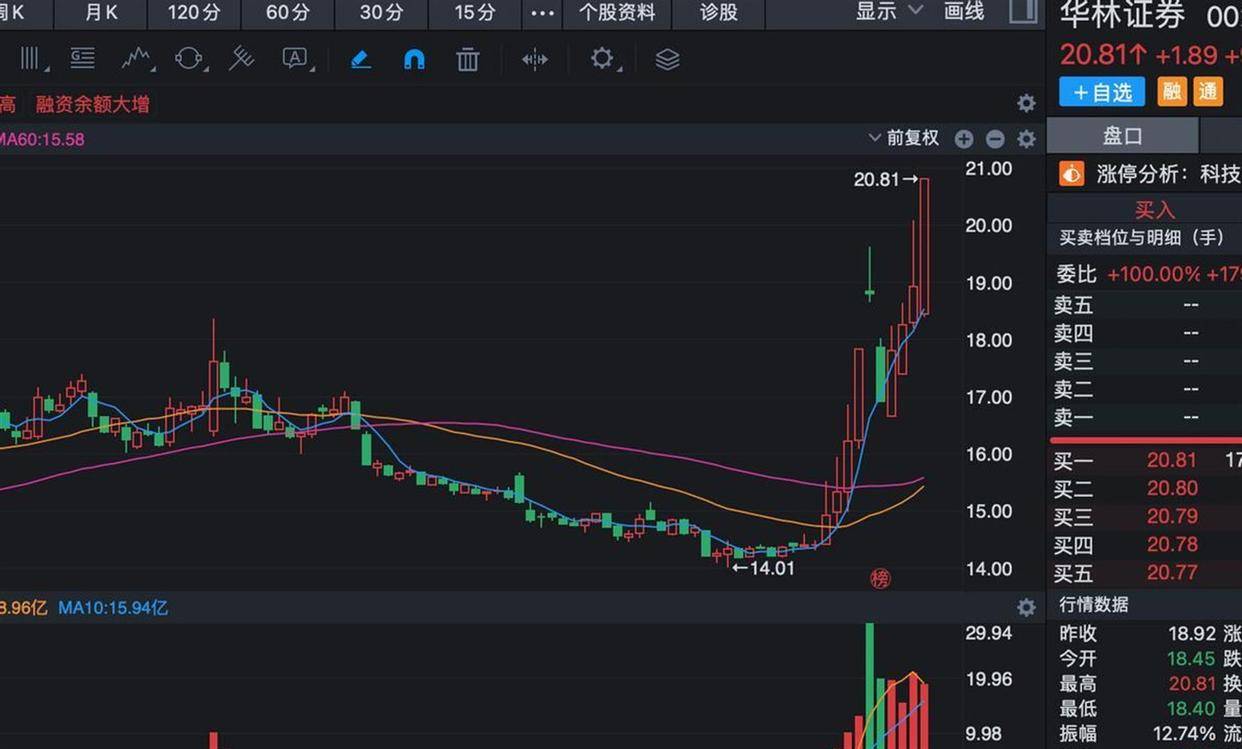
Task: Select the wave line drawing tool
Action: tap(136, 59)
